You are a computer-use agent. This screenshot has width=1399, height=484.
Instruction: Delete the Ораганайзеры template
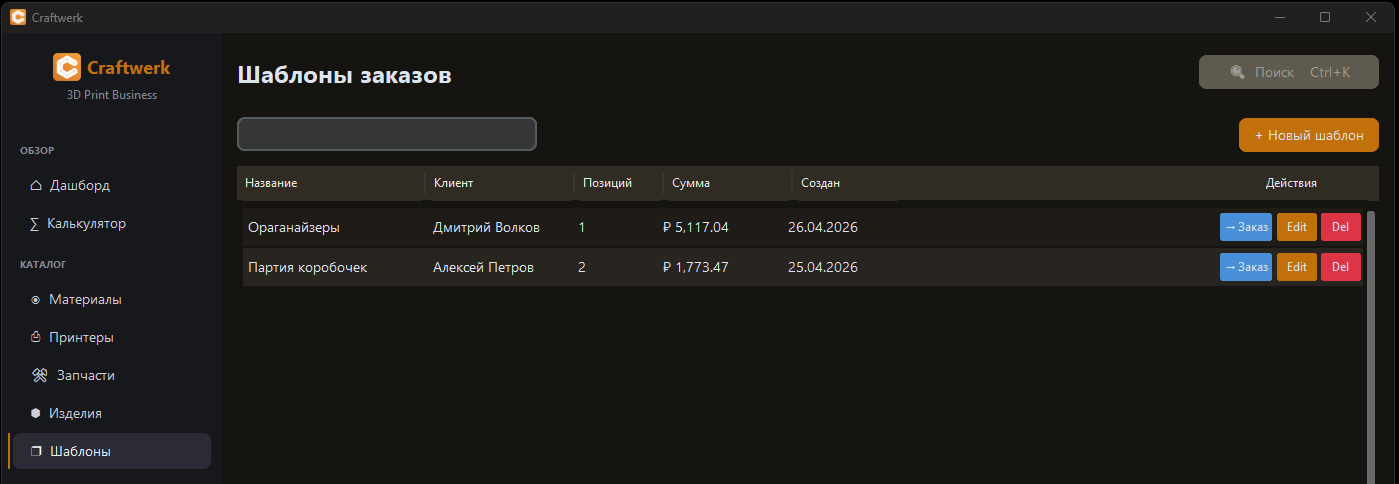(1340, 227)
